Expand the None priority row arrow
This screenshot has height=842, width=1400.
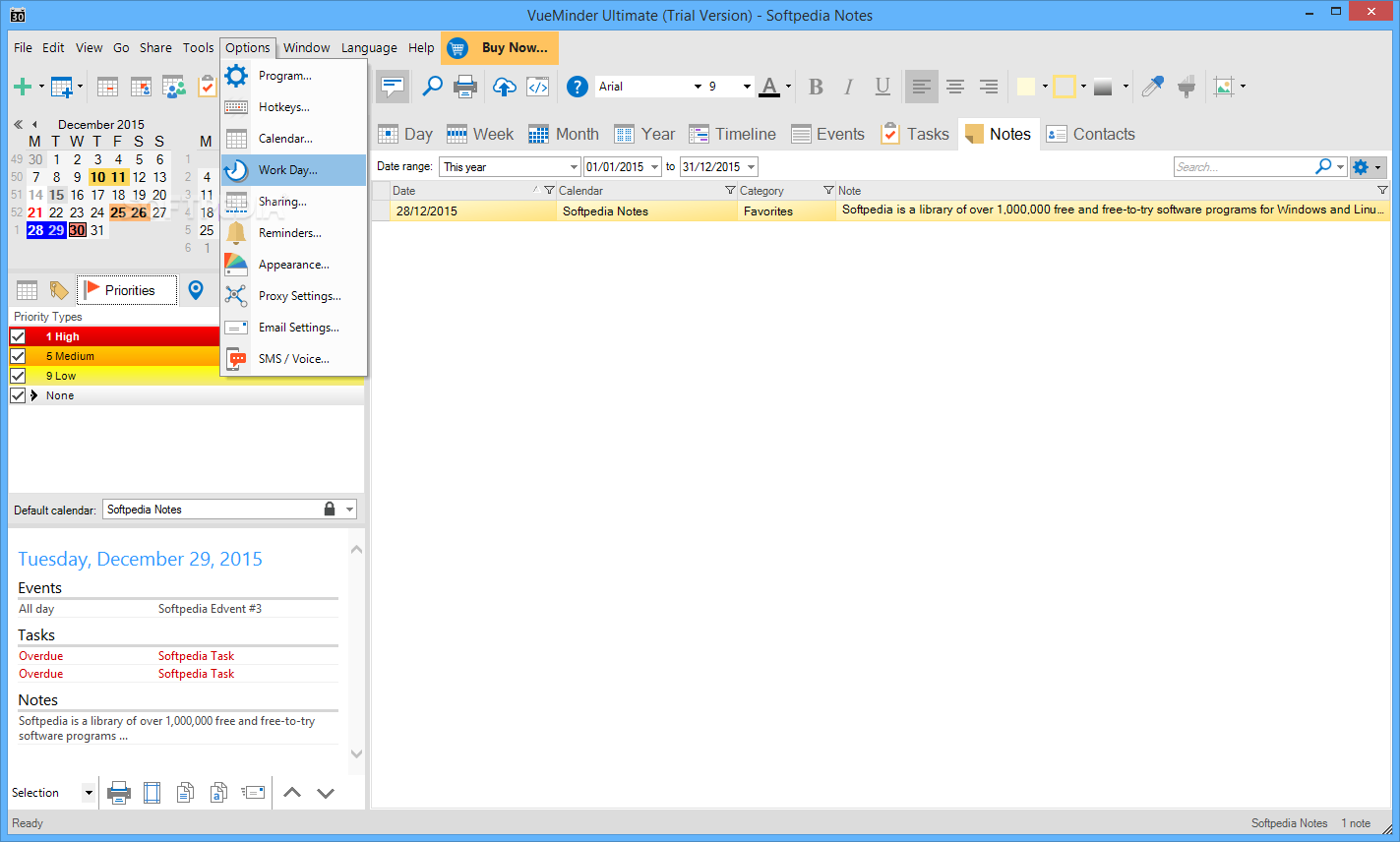pos(34,395)
